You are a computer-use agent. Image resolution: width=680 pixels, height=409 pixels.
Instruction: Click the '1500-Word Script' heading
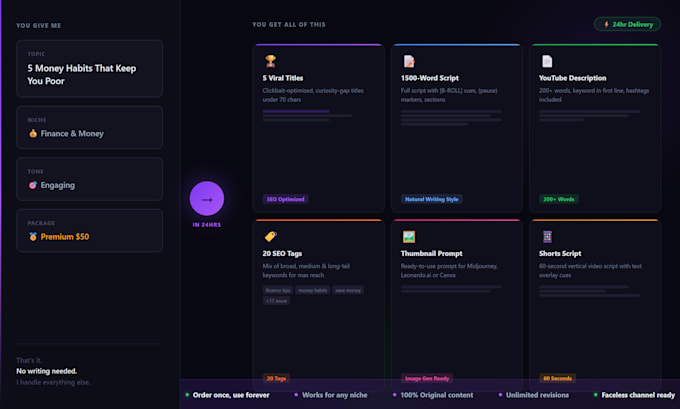[429, 78]
